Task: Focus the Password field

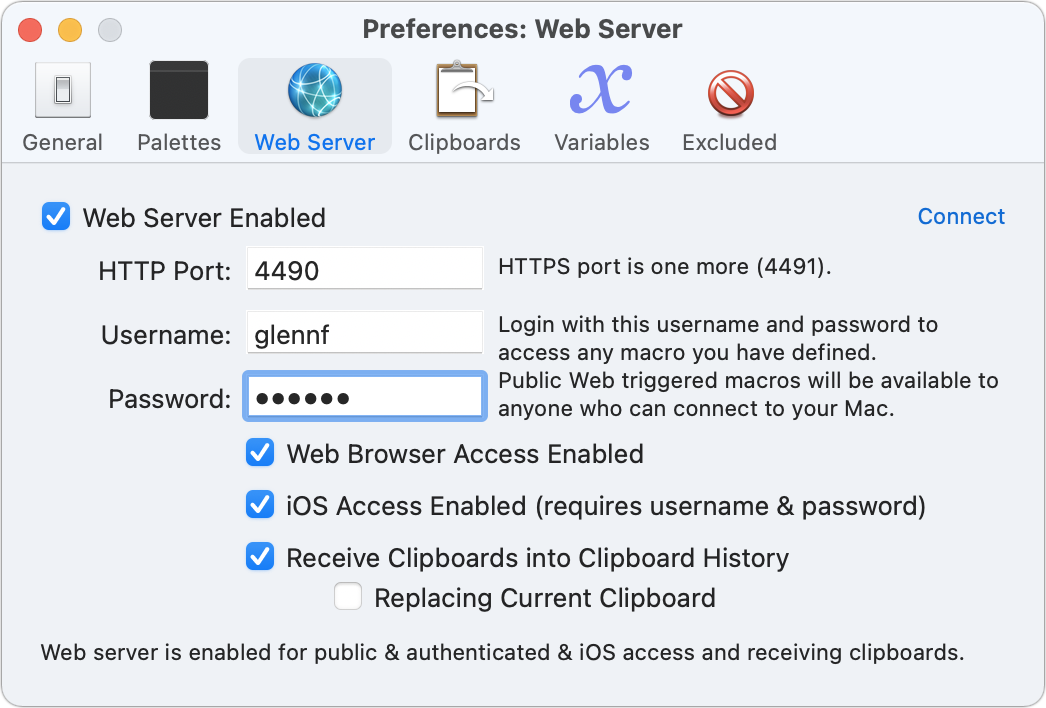Action: click(365, 396)
